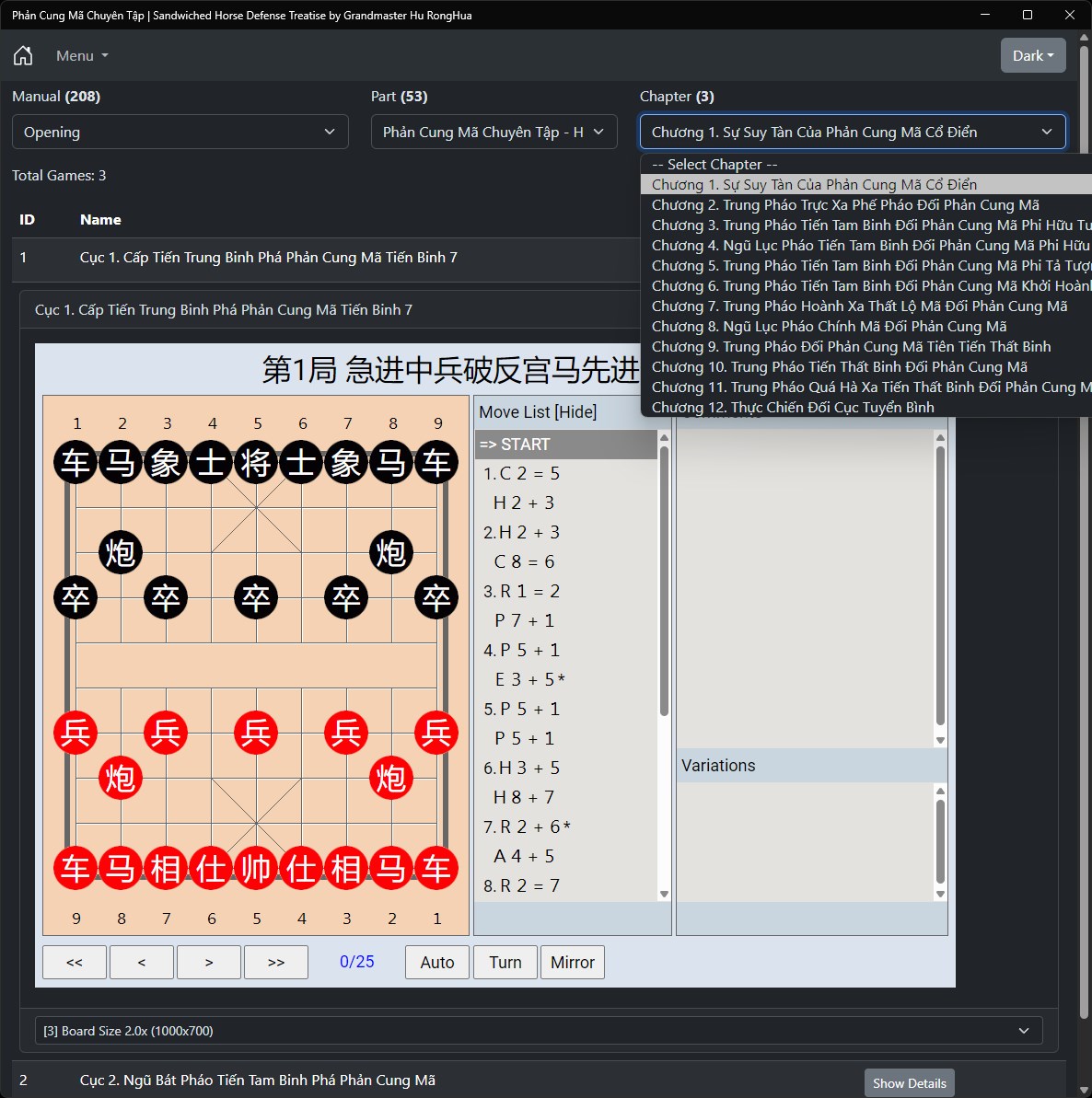Select move H 2 + 3 reply

tap(566, 503)
